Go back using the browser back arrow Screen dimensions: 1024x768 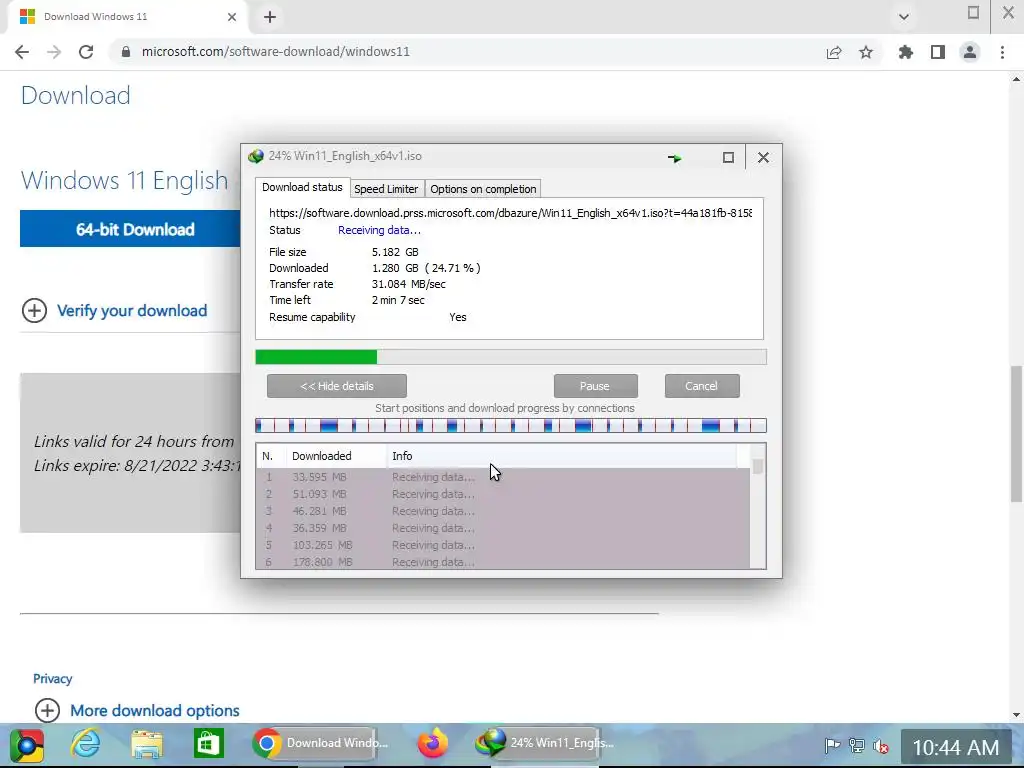pyautogui.click(x=22, y=52)
